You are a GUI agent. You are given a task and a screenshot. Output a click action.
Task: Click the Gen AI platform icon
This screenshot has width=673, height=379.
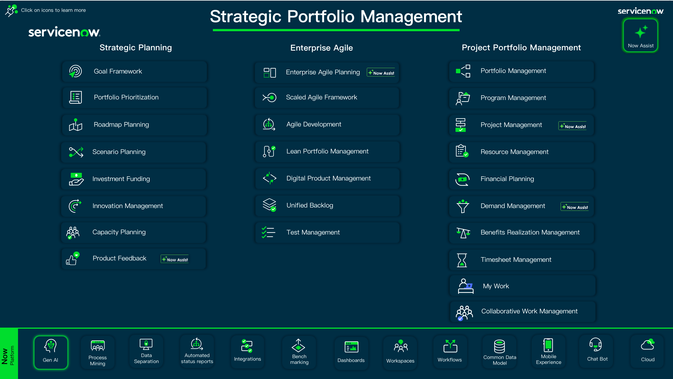pos(51,352)
